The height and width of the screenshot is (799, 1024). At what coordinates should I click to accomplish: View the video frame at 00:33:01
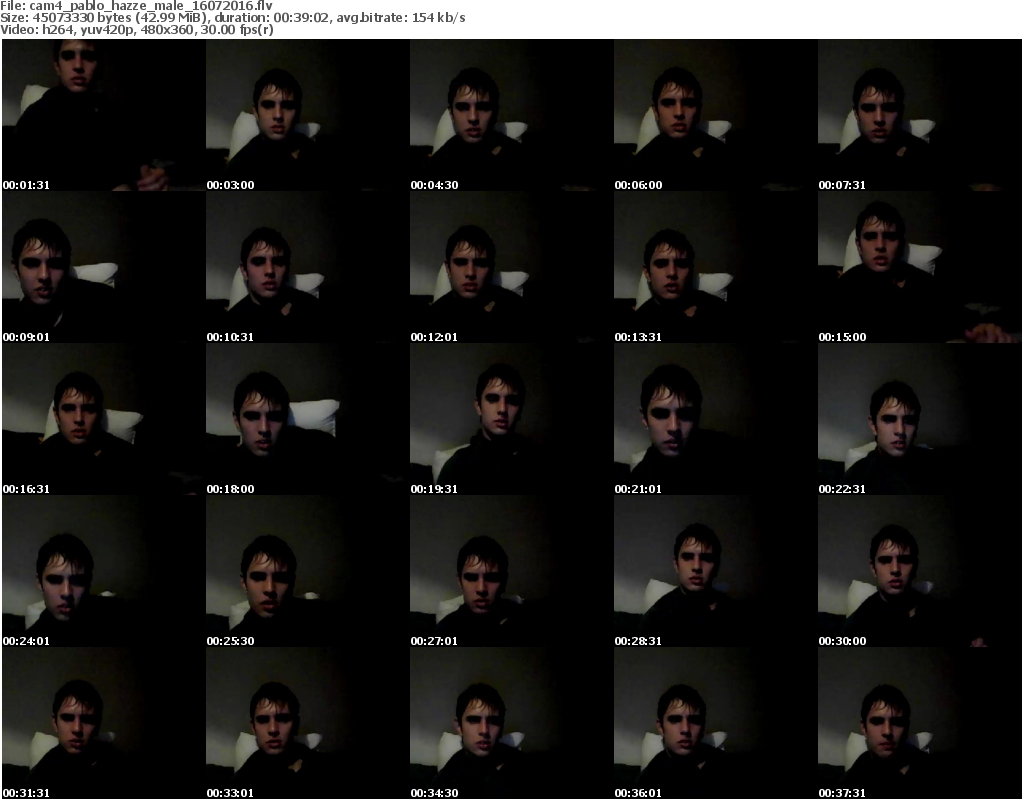click(308, 723)
